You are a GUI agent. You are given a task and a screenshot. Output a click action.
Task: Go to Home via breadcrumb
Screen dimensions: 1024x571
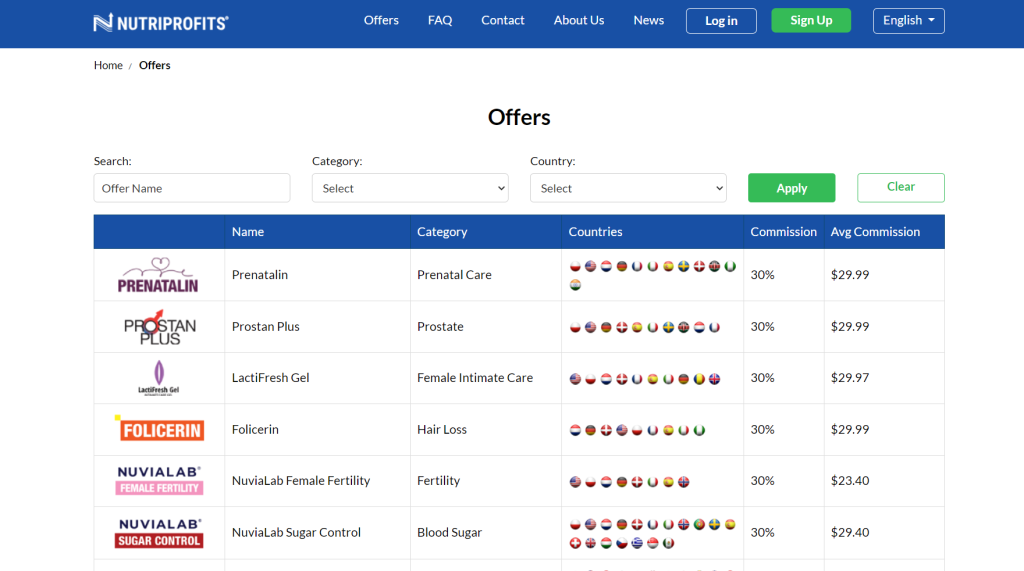[x=108, y=65]
